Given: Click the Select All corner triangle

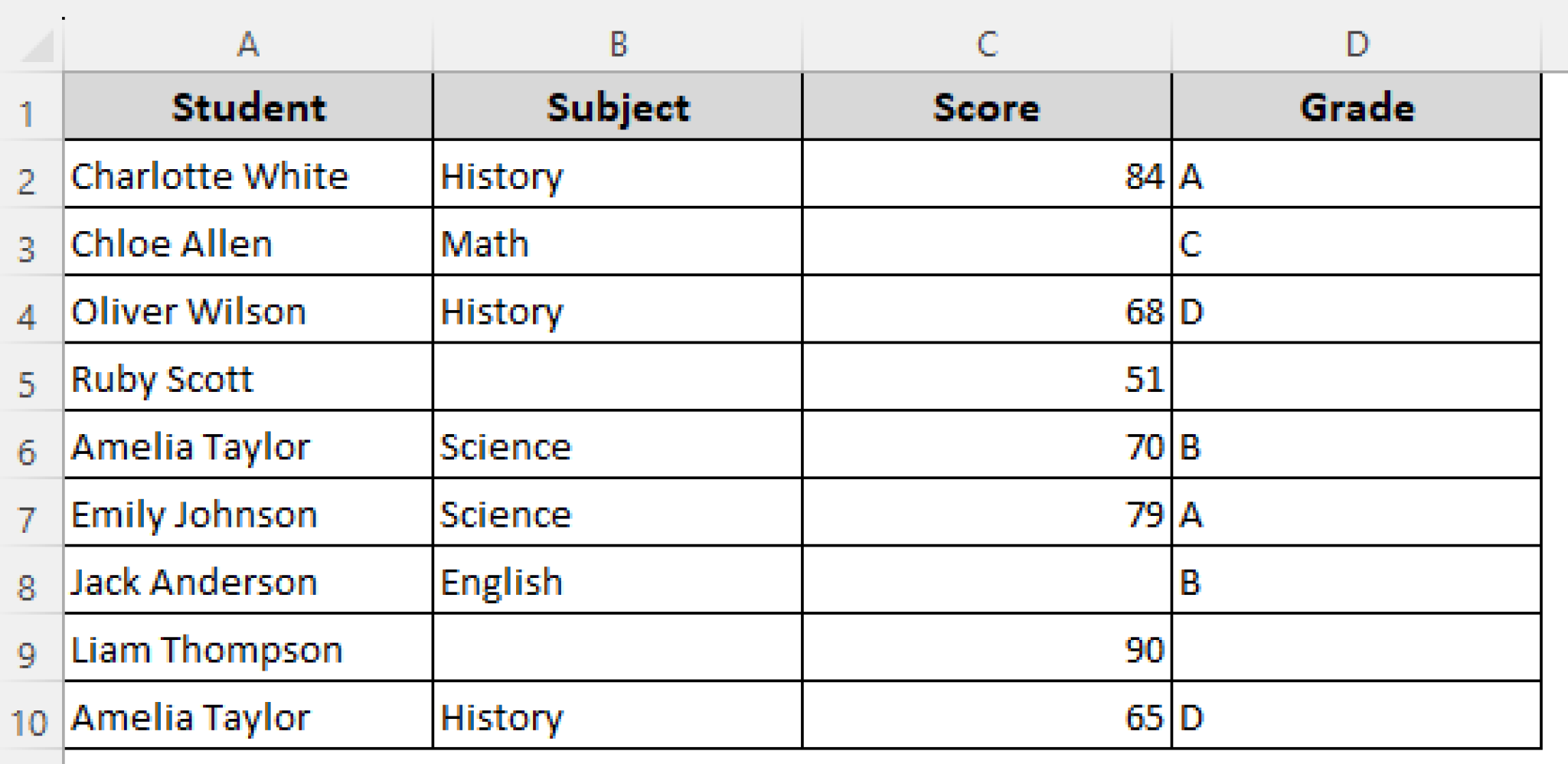Looking at the screenshot, I should (37, 47).
